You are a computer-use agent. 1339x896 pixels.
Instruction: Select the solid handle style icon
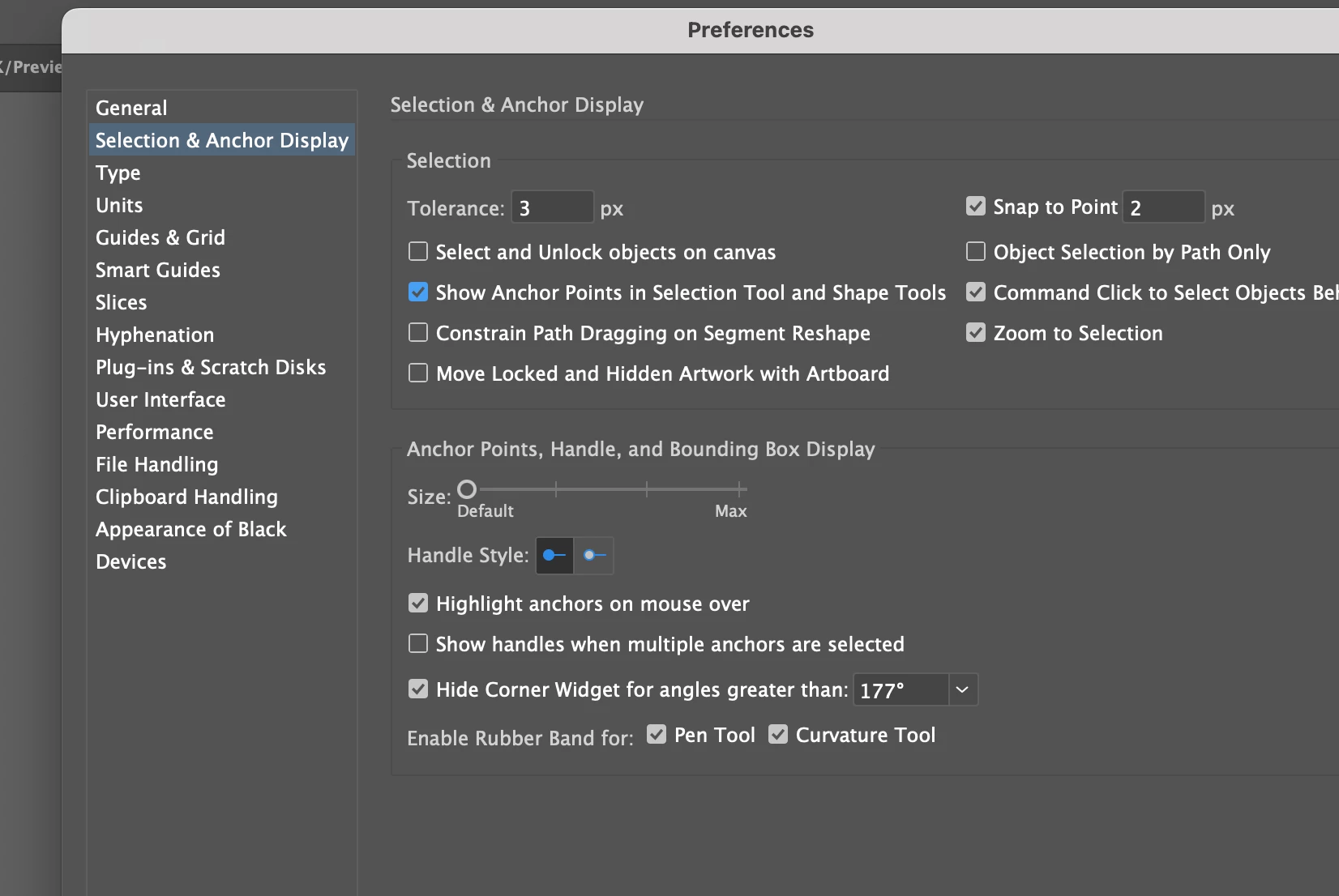pos(554,556)
